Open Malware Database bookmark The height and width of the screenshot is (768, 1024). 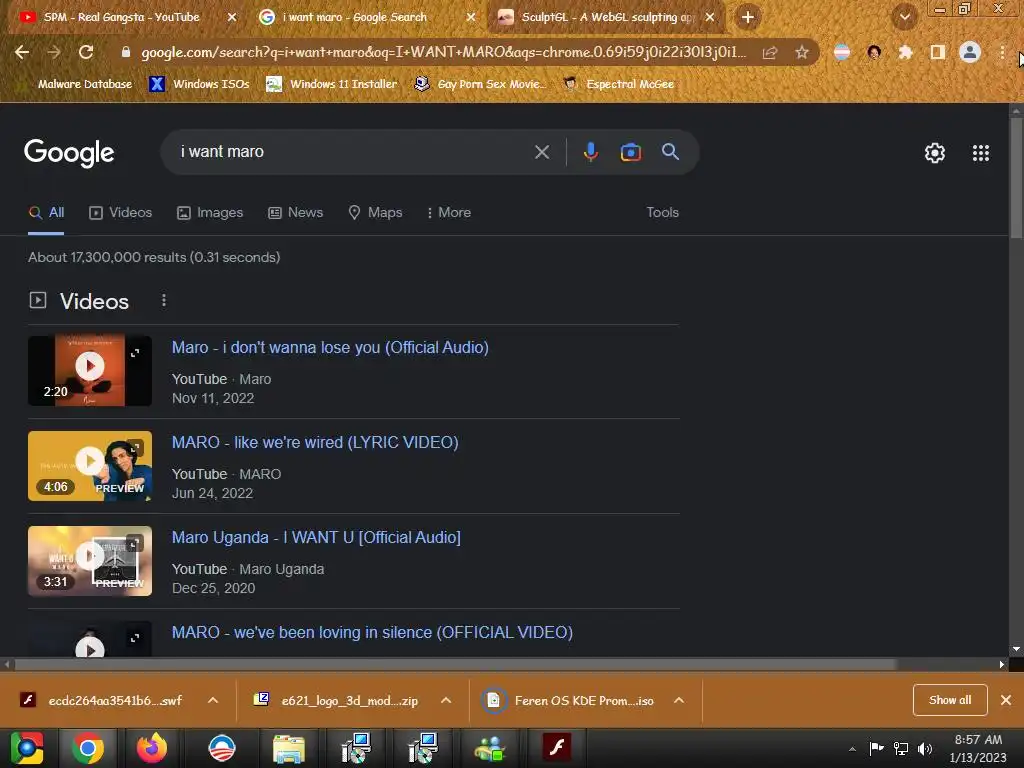tap(85, 84)
